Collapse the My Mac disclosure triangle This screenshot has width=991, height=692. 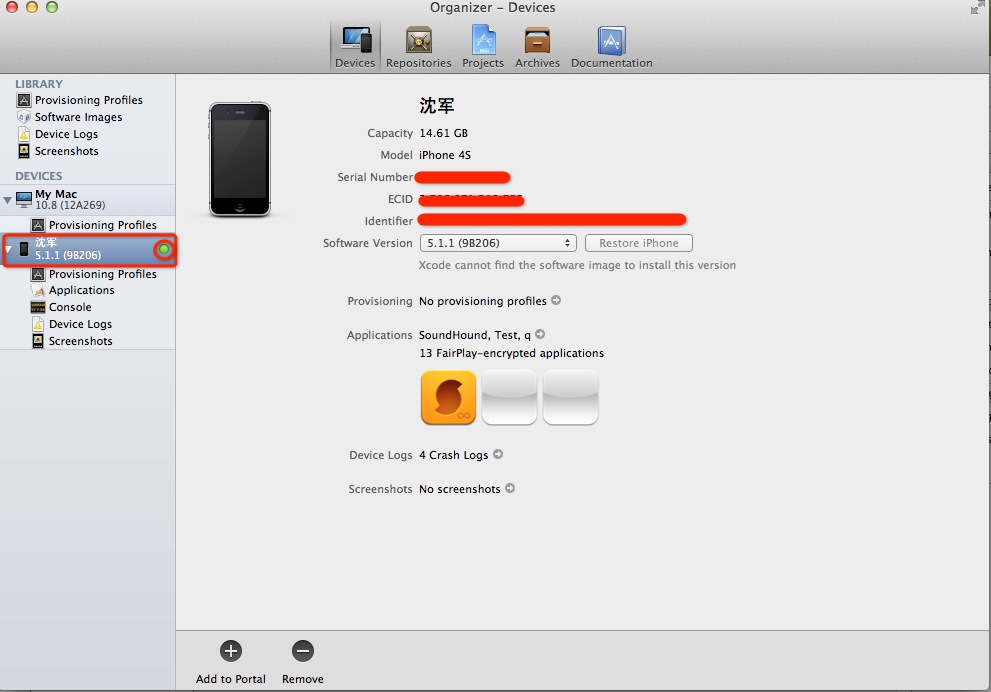[x=7, y=200]
